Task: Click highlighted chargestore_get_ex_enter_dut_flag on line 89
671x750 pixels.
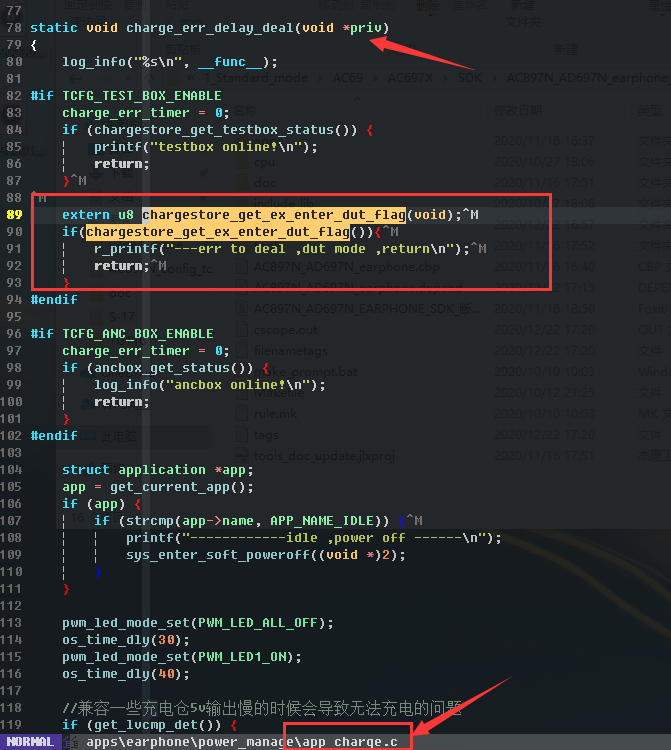Action: click(274, 215)
